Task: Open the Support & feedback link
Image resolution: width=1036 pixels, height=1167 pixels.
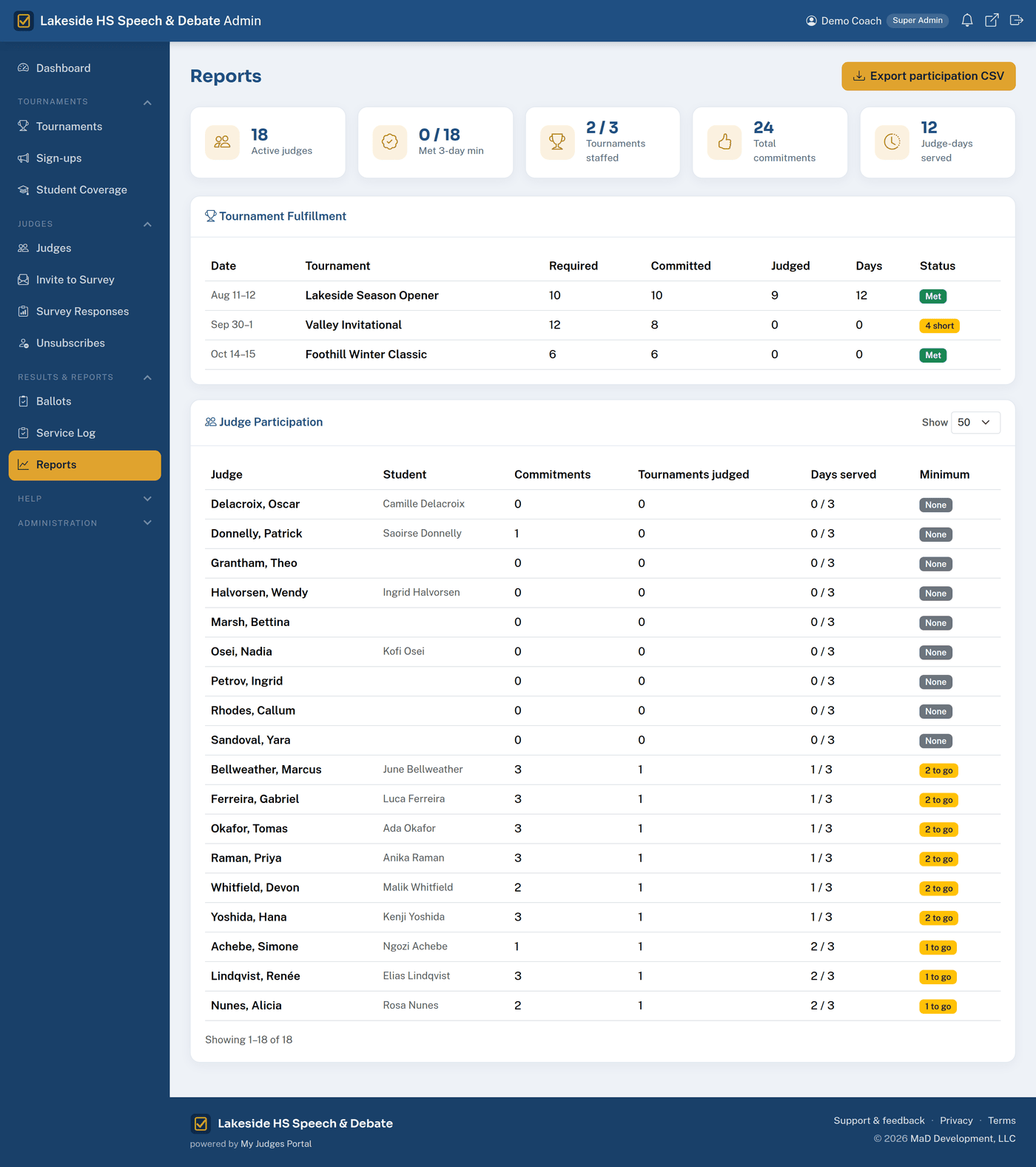Action: [879, 1120]
